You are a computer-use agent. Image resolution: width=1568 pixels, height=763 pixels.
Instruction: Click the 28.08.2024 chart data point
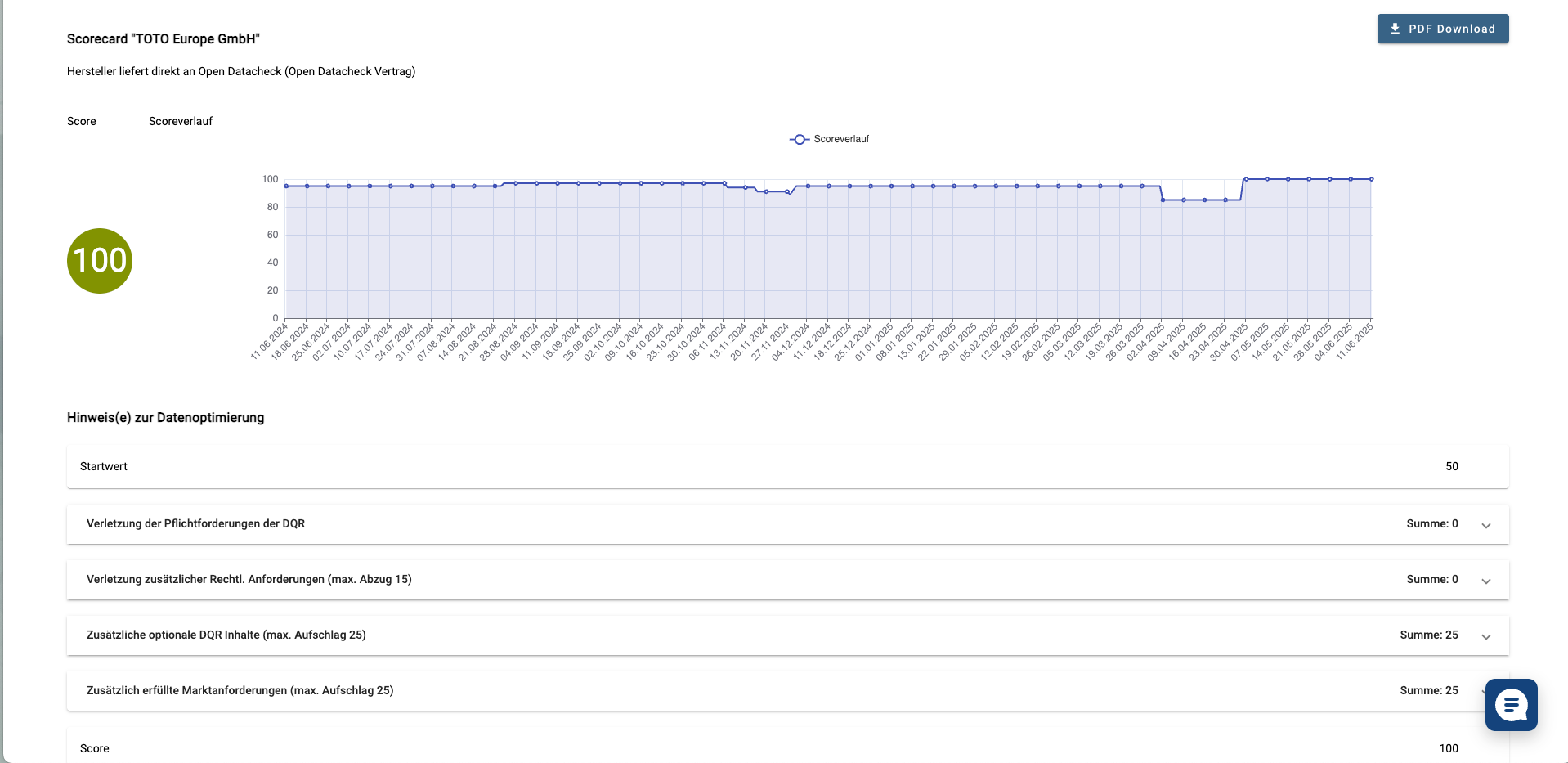(516, 183)
